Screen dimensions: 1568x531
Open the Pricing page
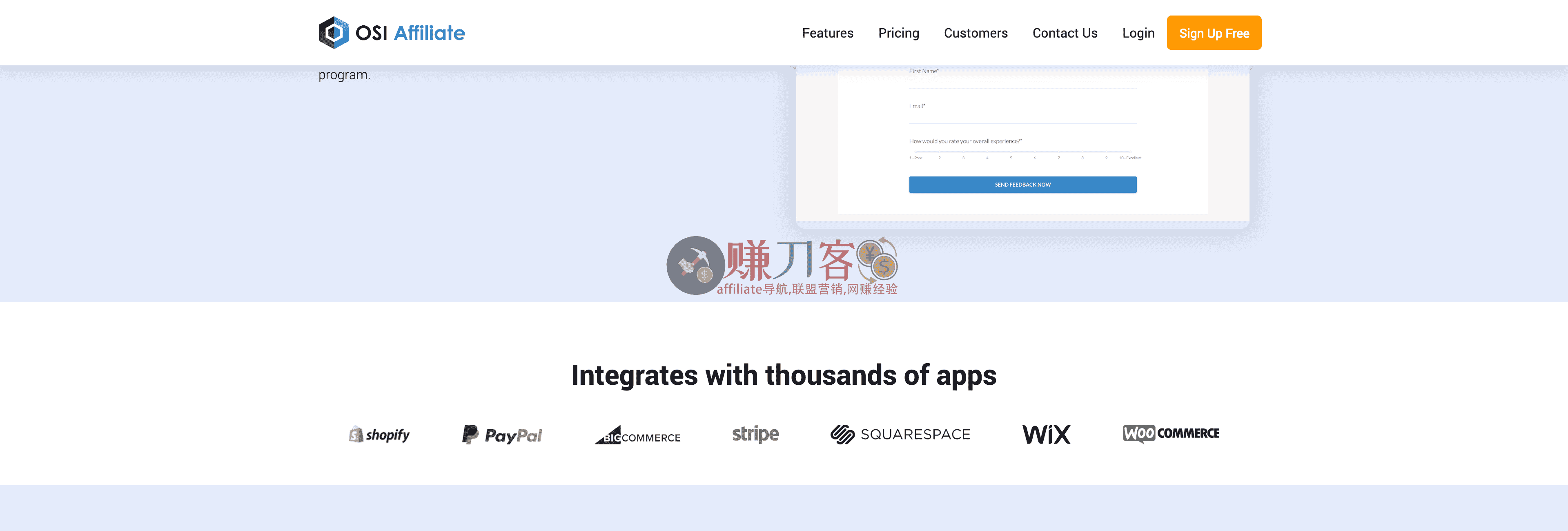coord(898,33)
